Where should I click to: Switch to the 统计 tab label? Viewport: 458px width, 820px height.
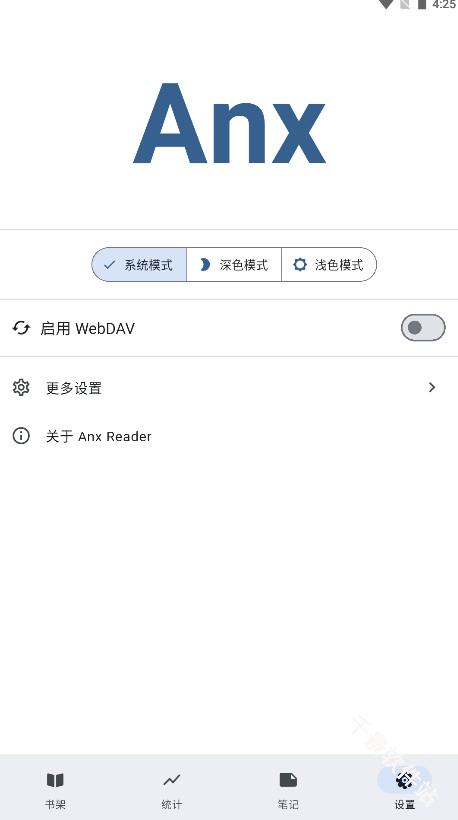pos(171,804)
